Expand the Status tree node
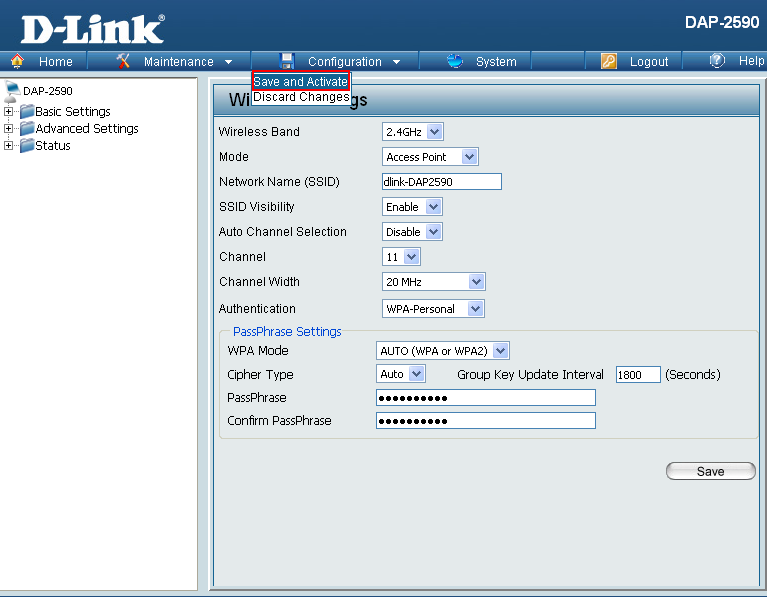This screenshot has width=767, height=597. (8, 146)
